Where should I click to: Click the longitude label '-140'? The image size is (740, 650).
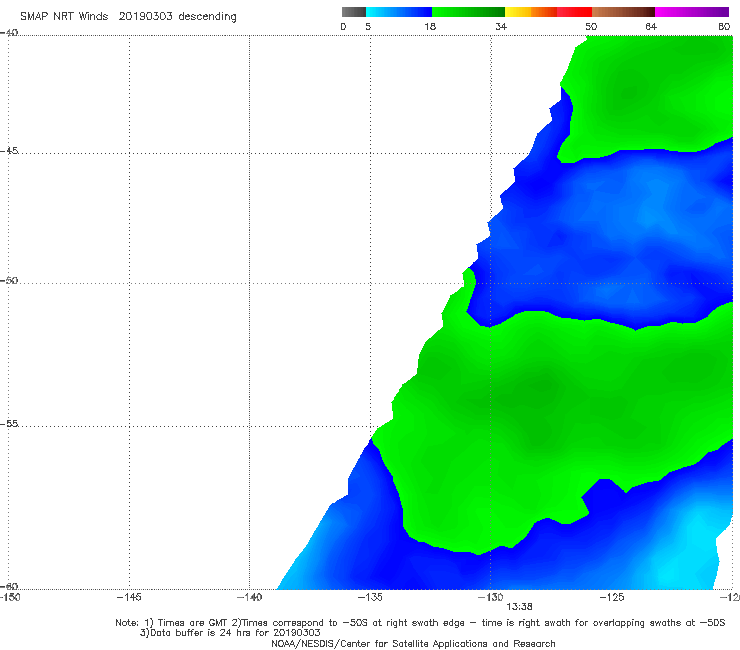tap(249, 597)
